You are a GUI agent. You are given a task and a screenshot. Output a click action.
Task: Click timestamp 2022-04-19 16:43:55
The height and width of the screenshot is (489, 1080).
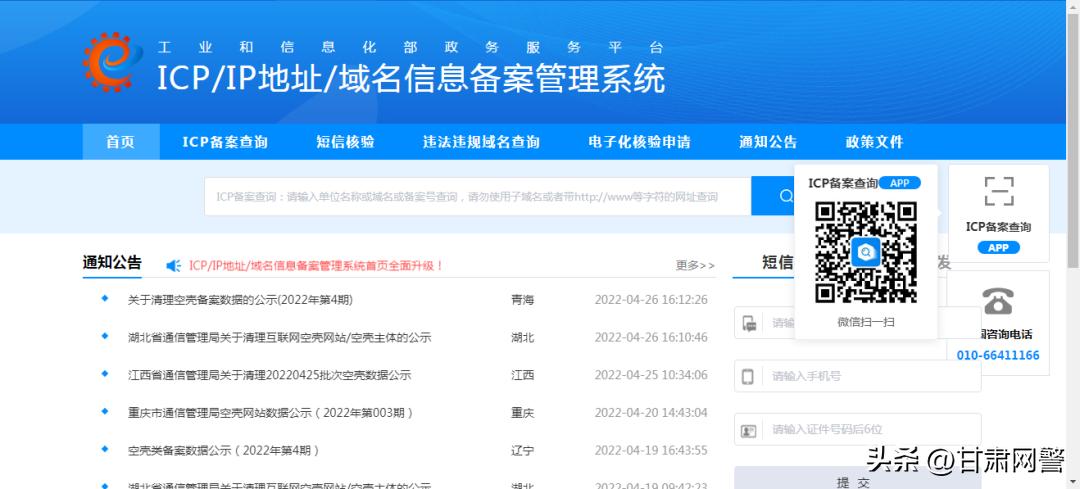point(651,450)
